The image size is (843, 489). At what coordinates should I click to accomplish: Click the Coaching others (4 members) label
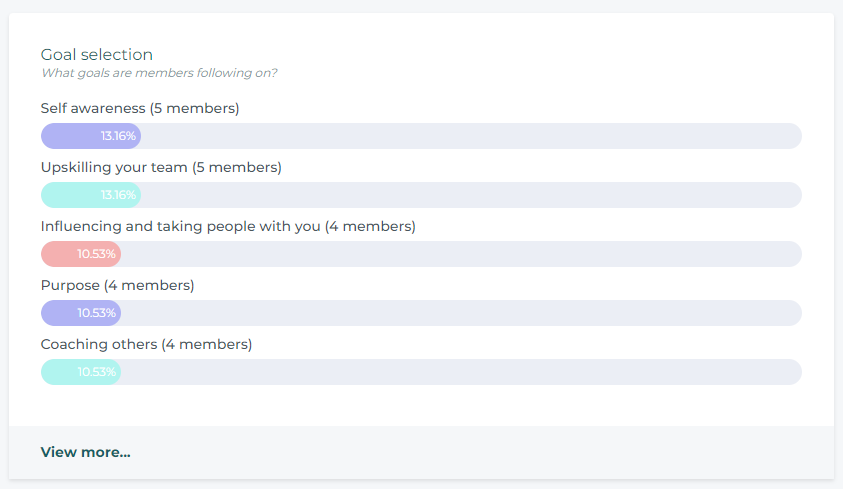(146, 344)
